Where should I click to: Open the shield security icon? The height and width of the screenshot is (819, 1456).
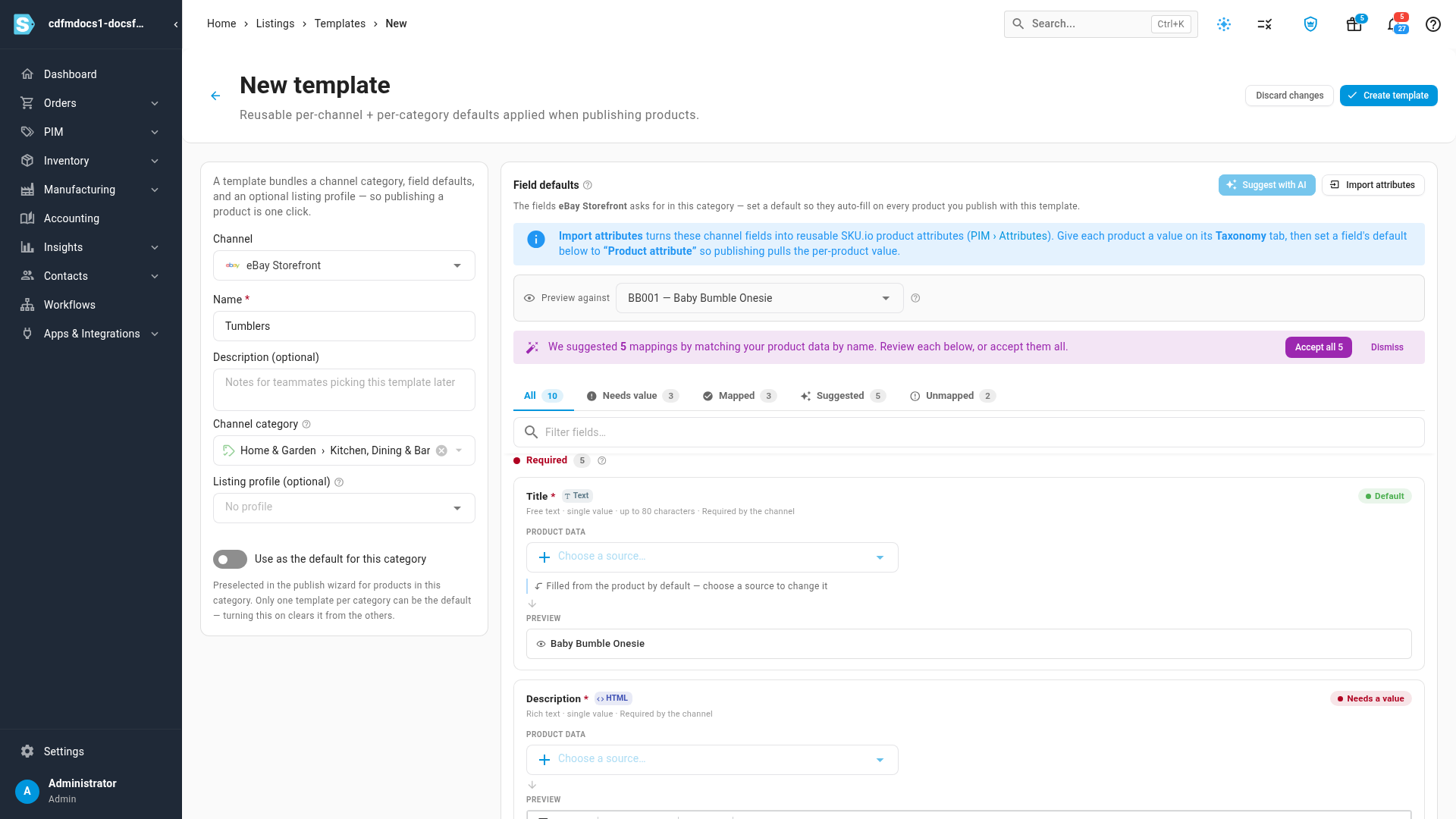[x=1310, y=24]
